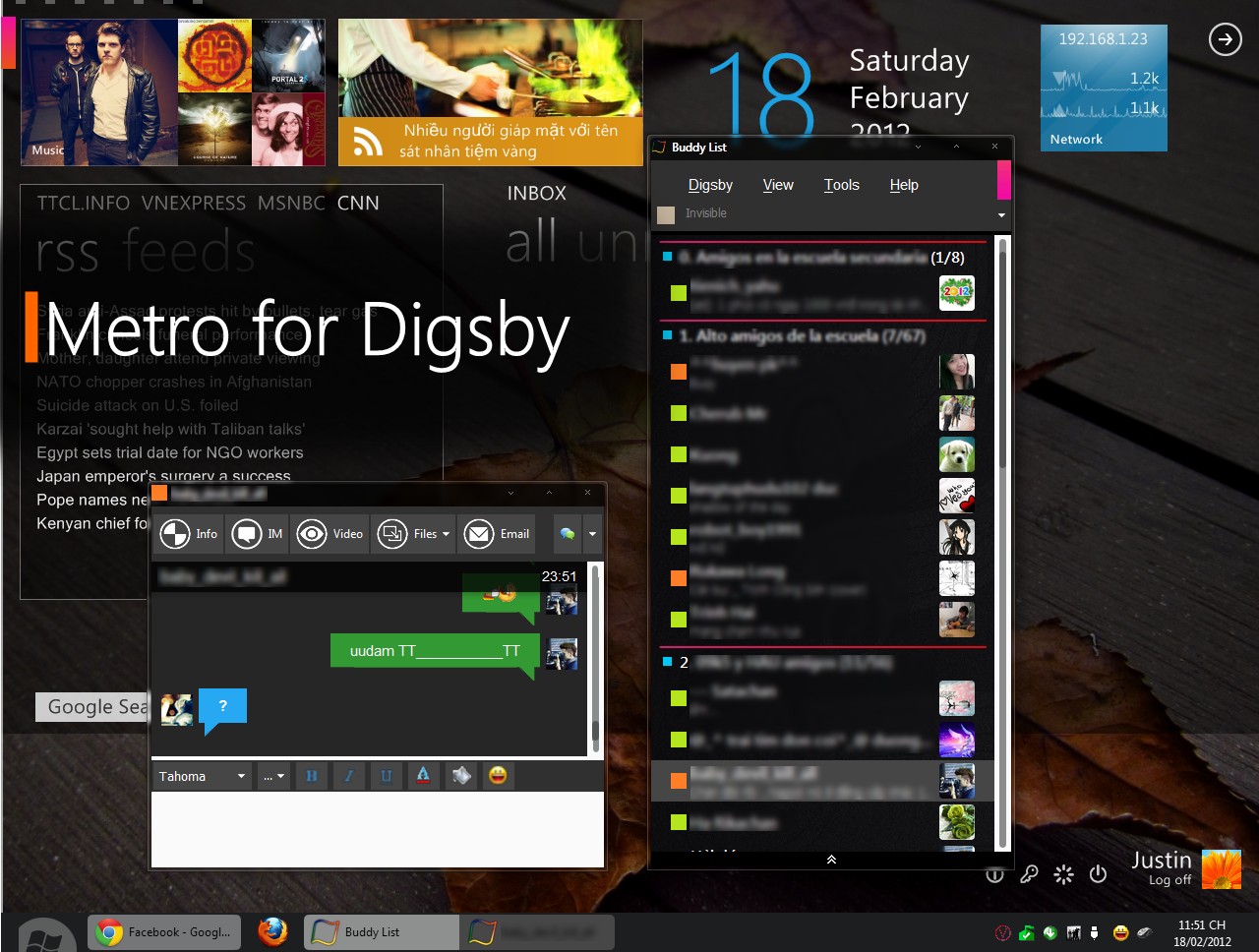
Task: Pick text color with the A icon
Action: 423,776
